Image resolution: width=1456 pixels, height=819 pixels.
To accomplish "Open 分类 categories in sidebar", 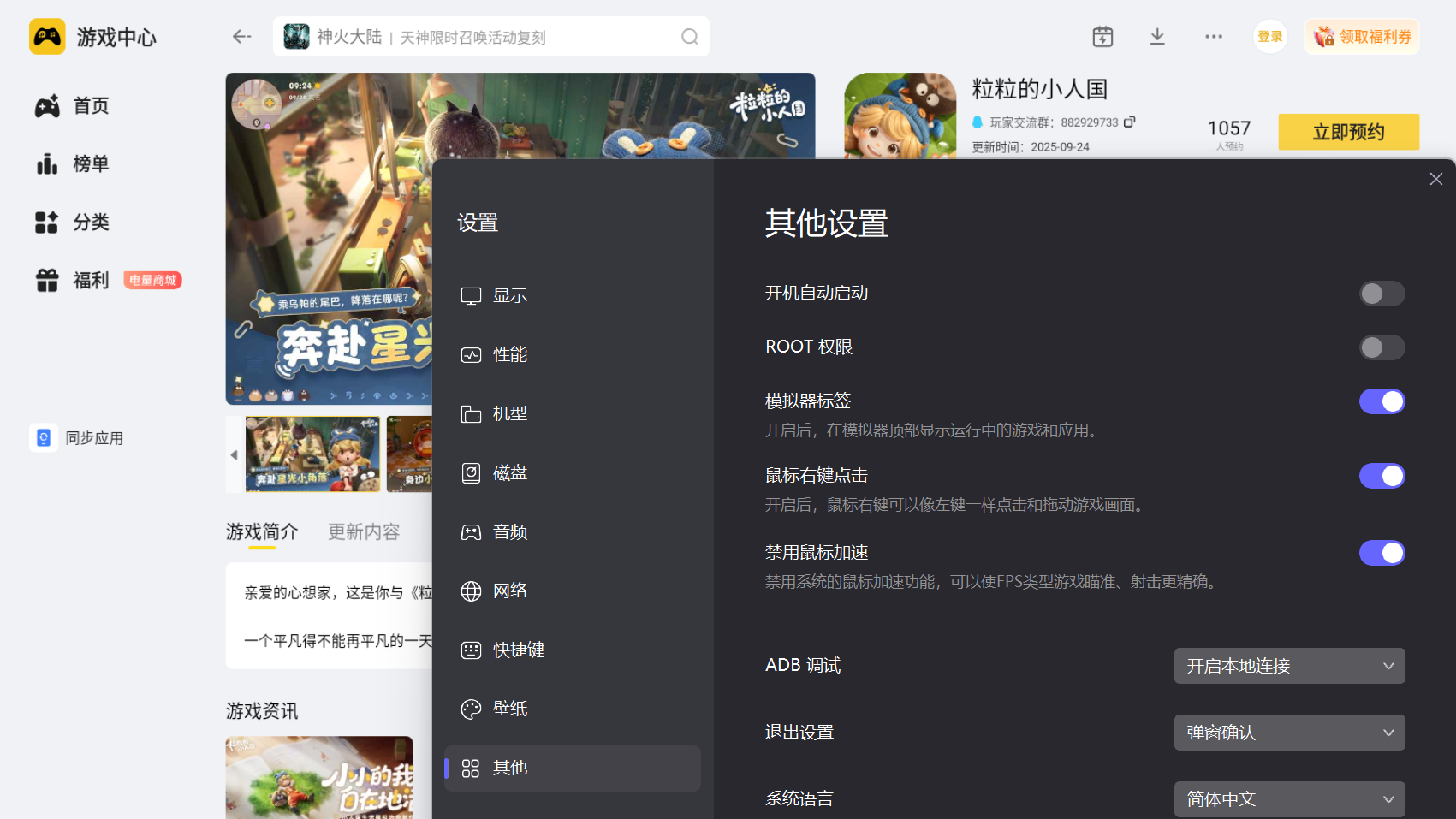I will click(x=73, y=223).
